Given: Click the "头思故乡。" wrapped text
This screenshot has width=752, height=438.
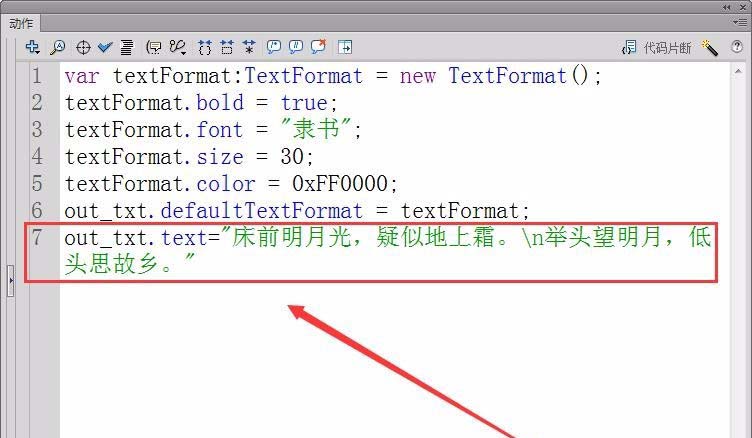Looking at the screenshot, I should click(119, 263).
